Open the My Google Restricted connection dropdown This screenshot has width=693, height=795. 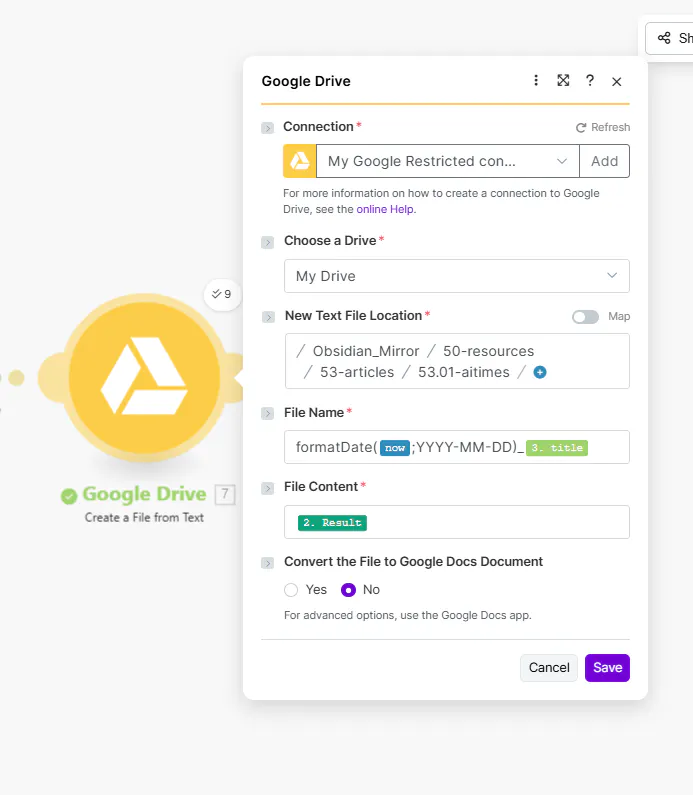point(448,161)
